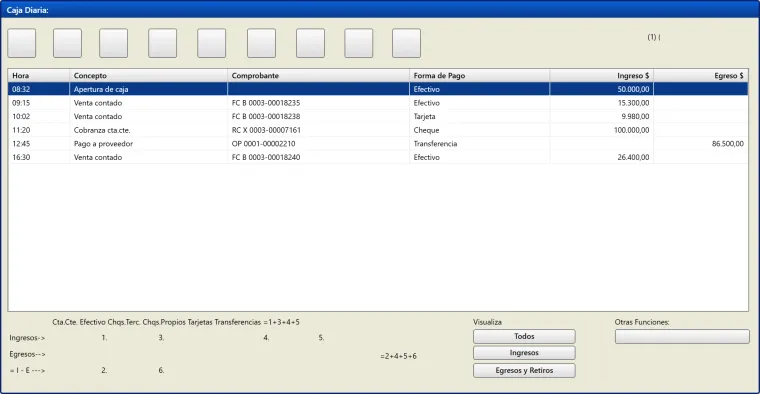Click the Egresos--> totals row label
This screenshot has height=394, width=760.
pos(27,354)
